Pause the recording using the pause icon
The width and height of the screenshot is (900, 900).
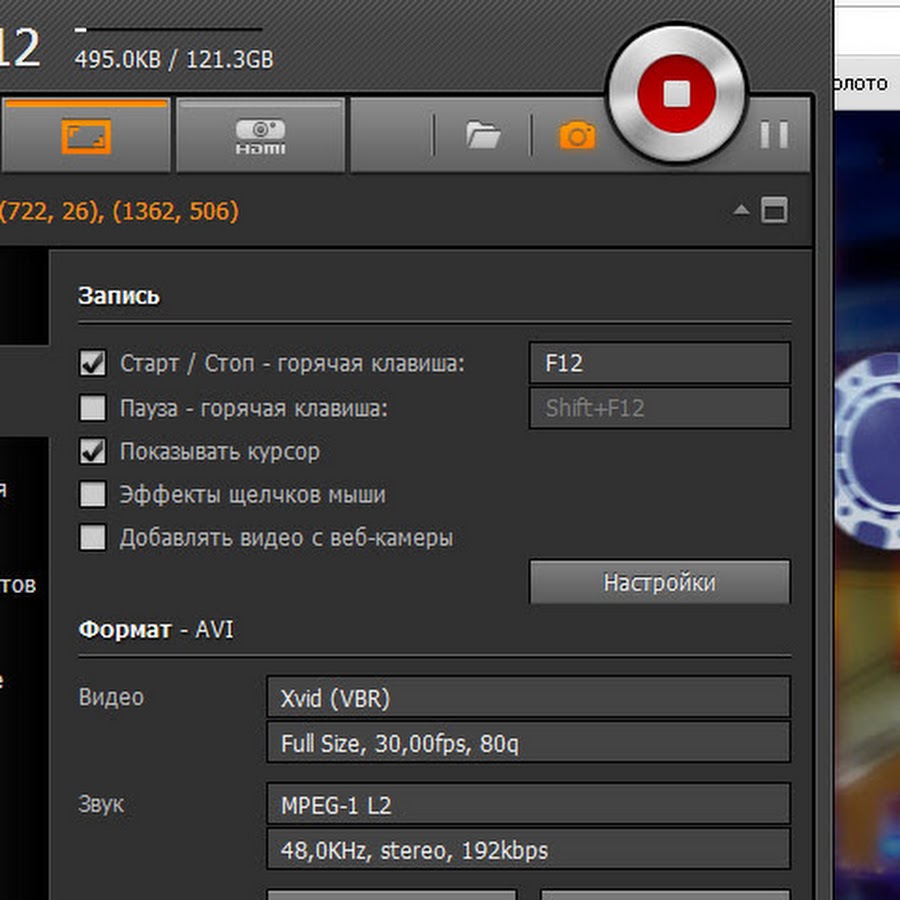coord(773,135)
